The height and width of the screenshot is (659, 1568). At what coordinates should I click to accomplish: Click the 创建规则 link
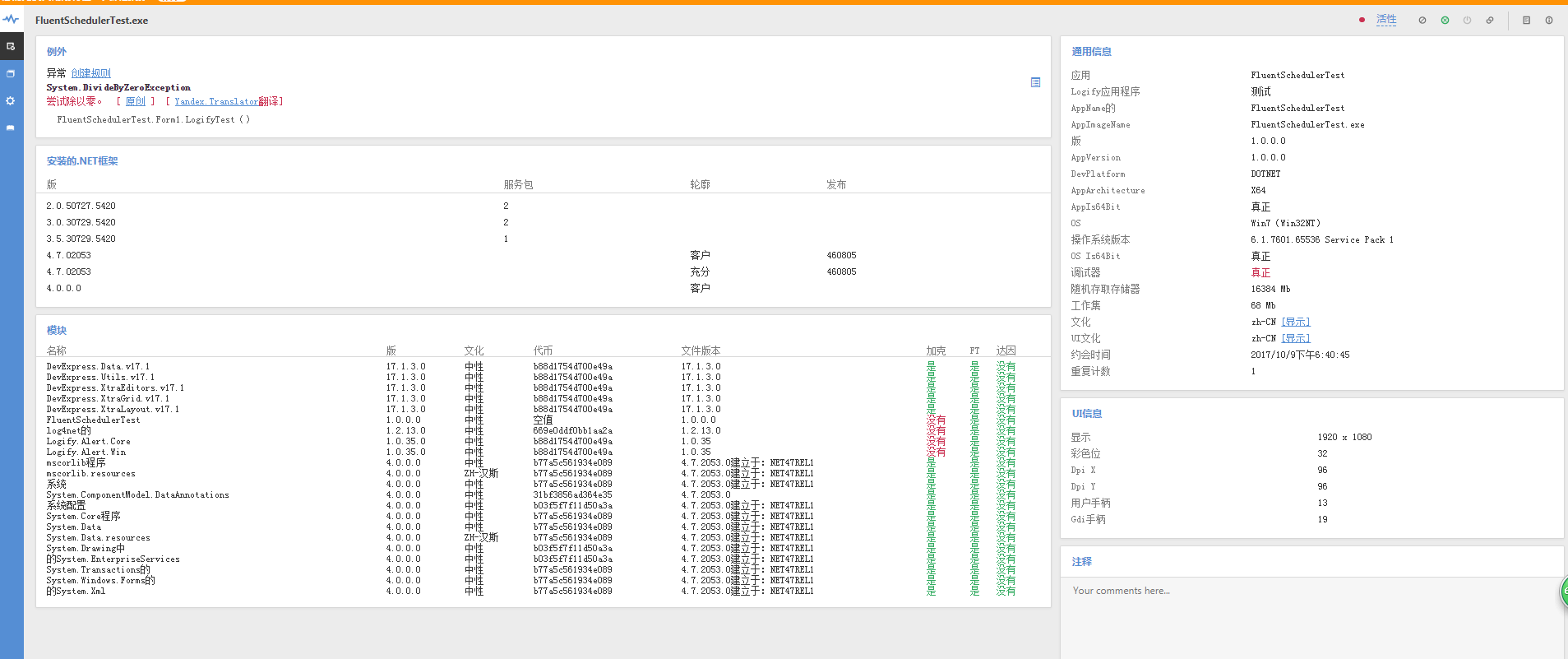90,73
